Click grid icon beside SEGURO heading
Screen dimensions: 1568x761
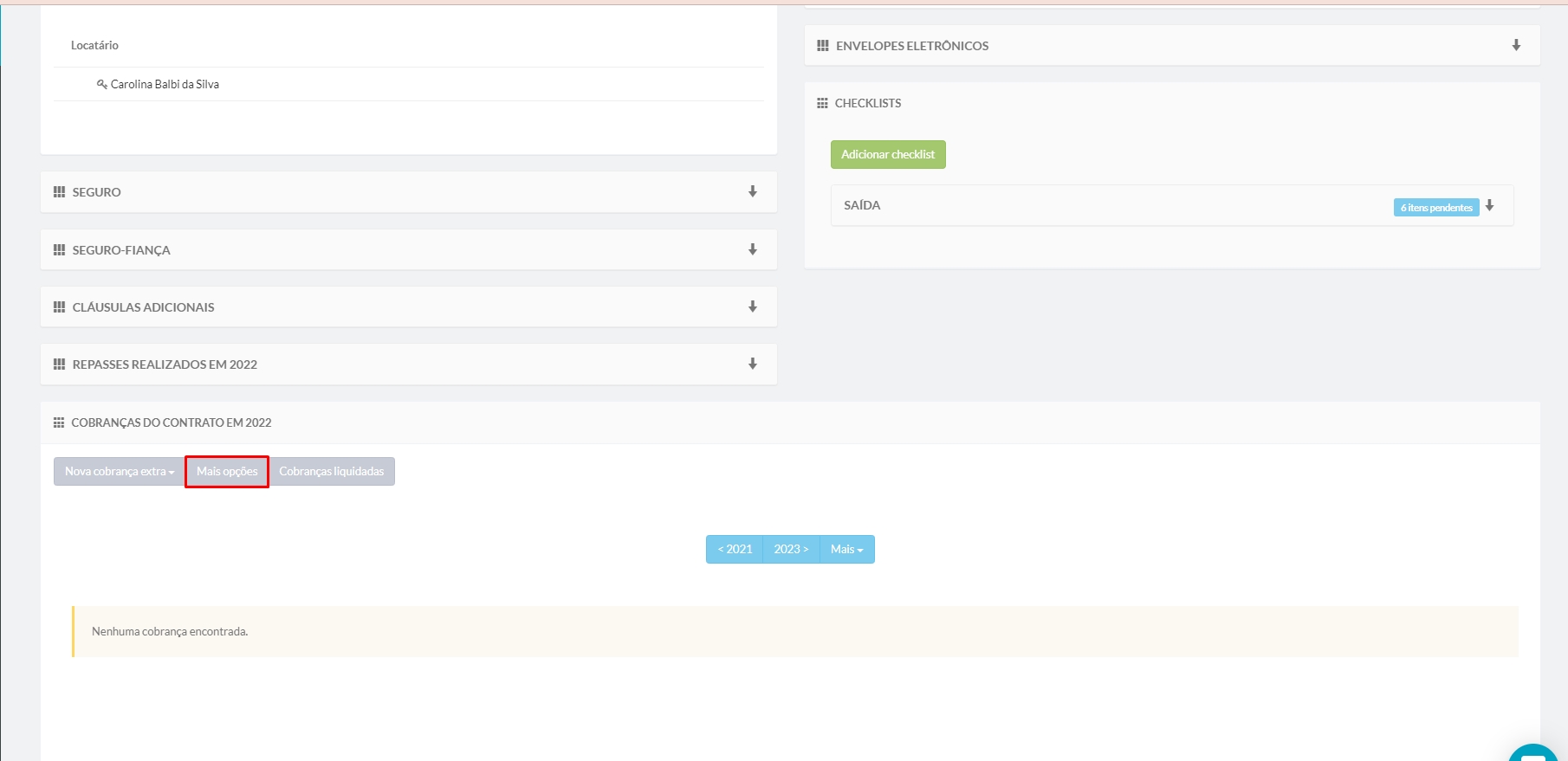pyautogui.click(x=59, y=192)
